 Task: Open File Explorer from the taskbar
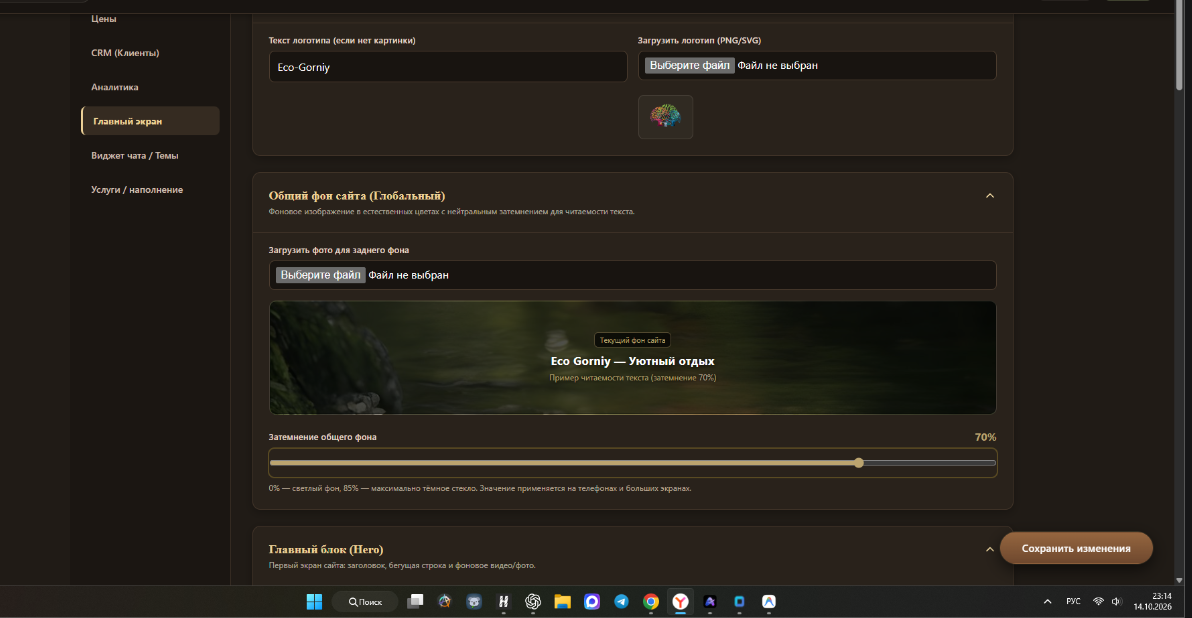[x=563, y=602]
